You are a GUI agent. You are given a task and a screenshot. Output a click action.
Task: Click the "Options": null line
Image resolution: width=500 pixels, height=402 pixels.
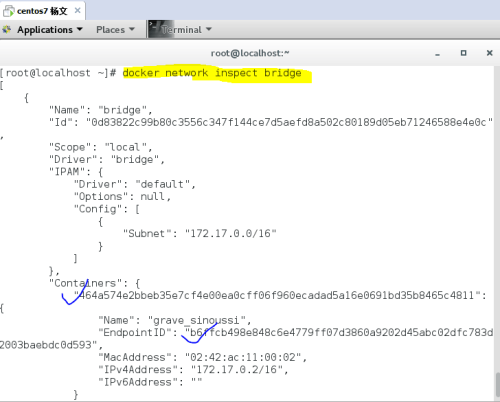(x=122, y=196)
